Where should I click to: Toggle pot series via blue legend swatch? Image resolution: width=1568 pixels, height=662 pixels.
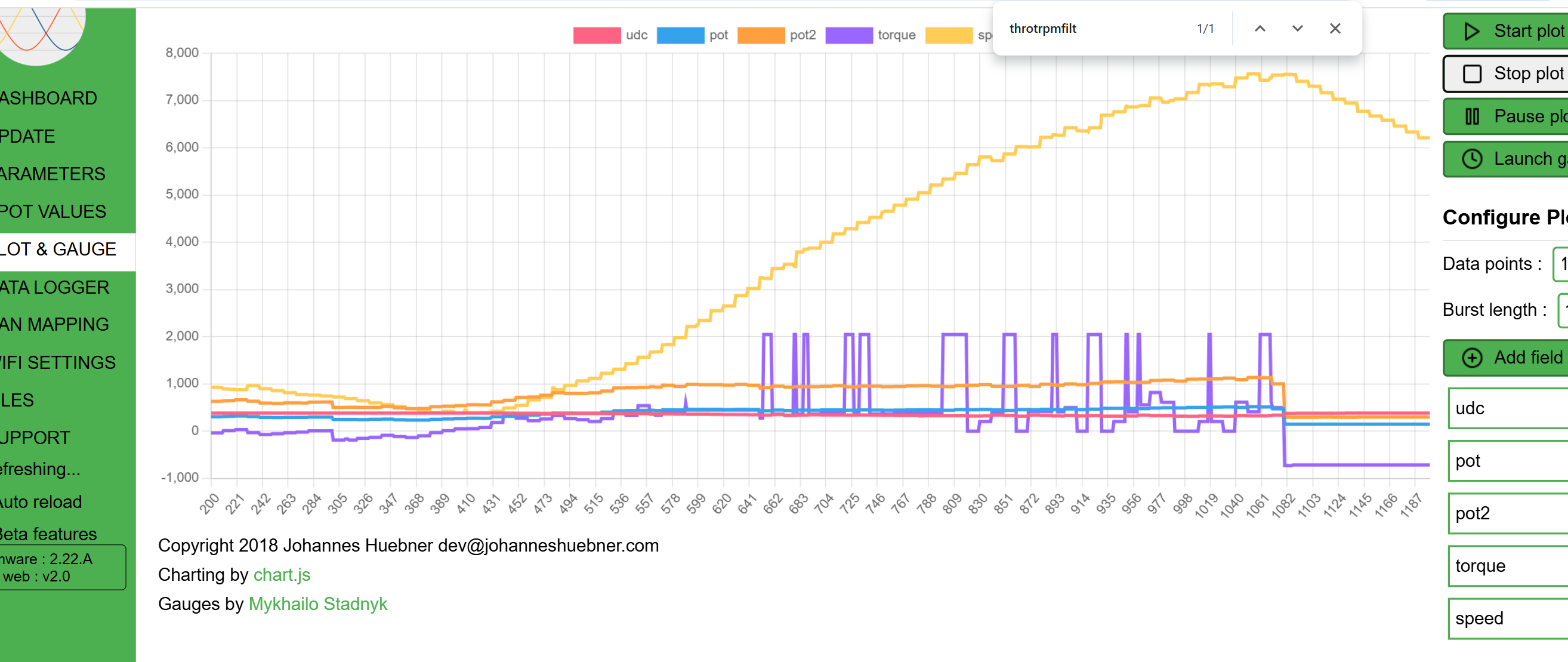[680, 35]
